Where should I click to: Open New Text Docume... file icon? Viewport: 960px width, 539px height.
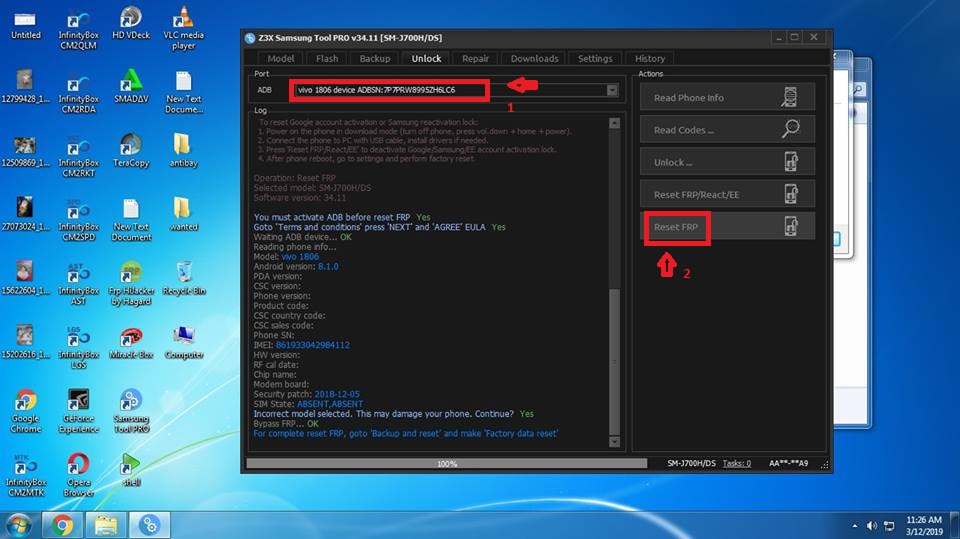(184, 94)
